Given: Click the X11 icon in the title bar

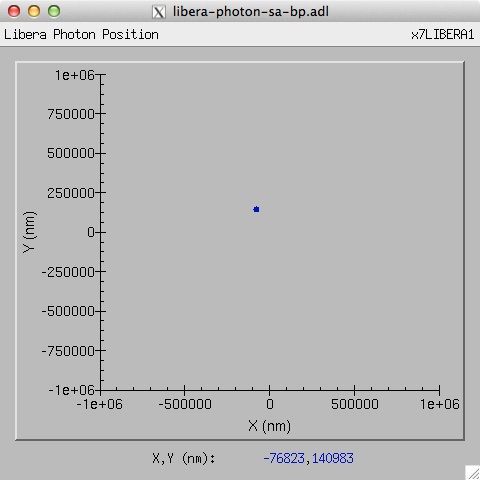Looking at the screenshot, I should point(159,12).
